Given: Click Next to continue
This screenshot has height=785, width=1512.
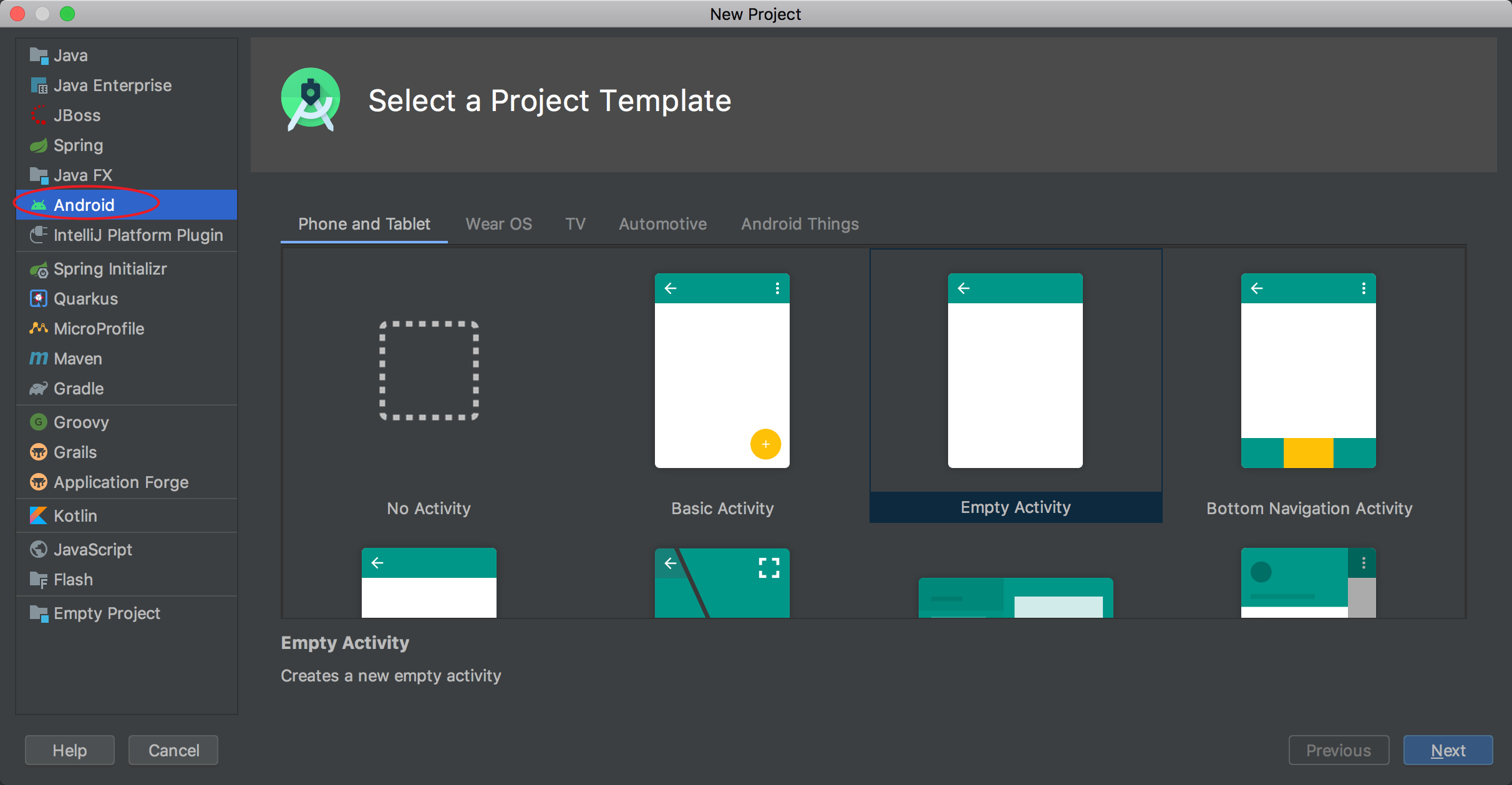Looking at the screenshot, I should (1448, 750).
